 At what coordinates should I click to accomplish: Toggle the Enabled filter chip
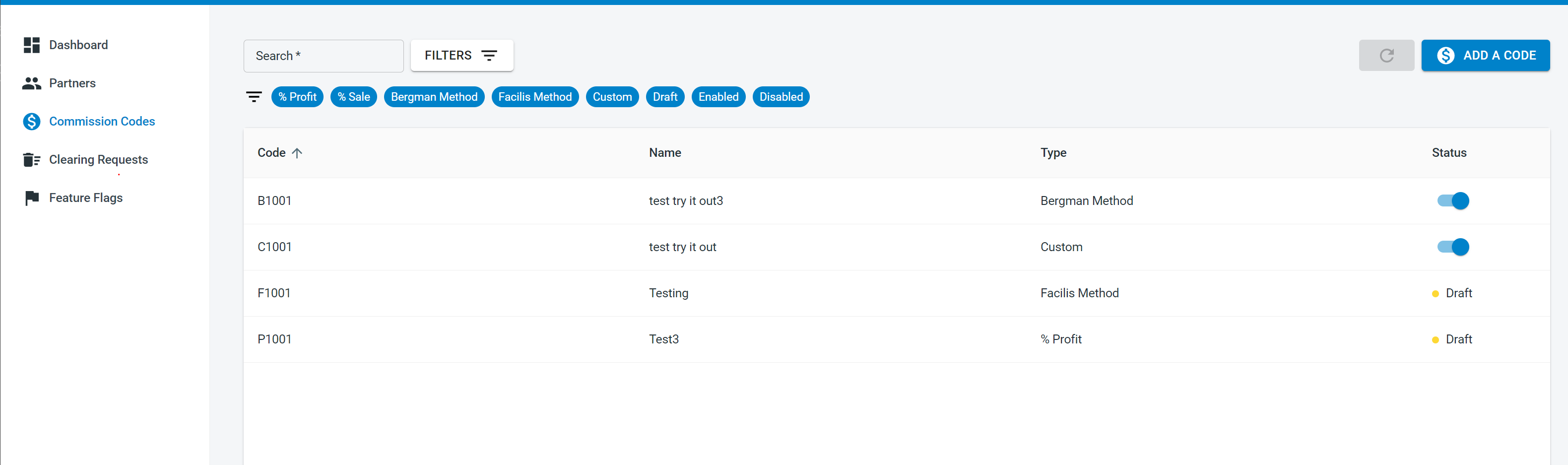point(719,97)
